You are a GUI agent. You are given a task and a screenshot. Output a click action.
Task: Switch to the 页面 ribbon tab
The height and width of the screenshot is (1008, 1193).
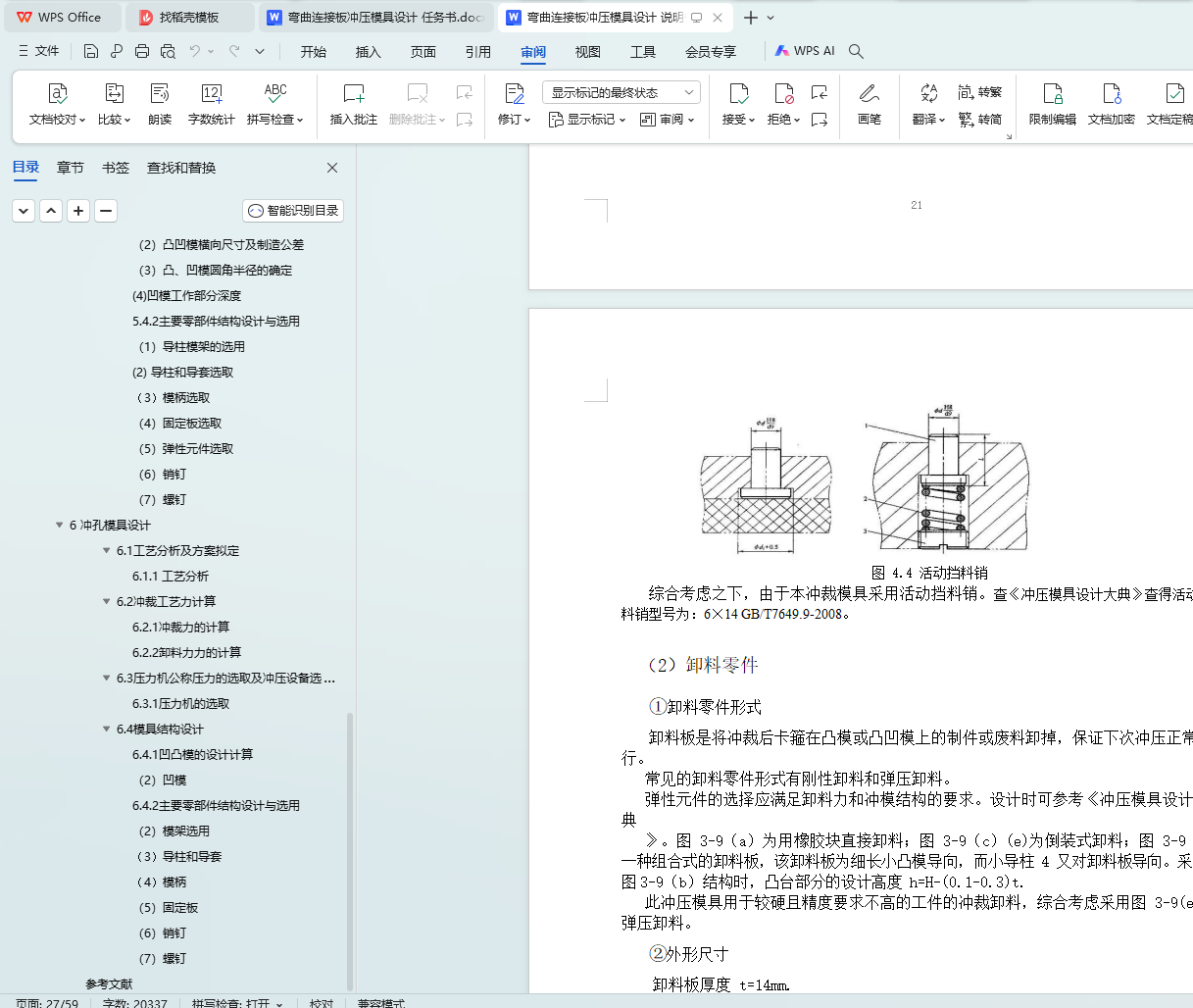pos(423,51)
